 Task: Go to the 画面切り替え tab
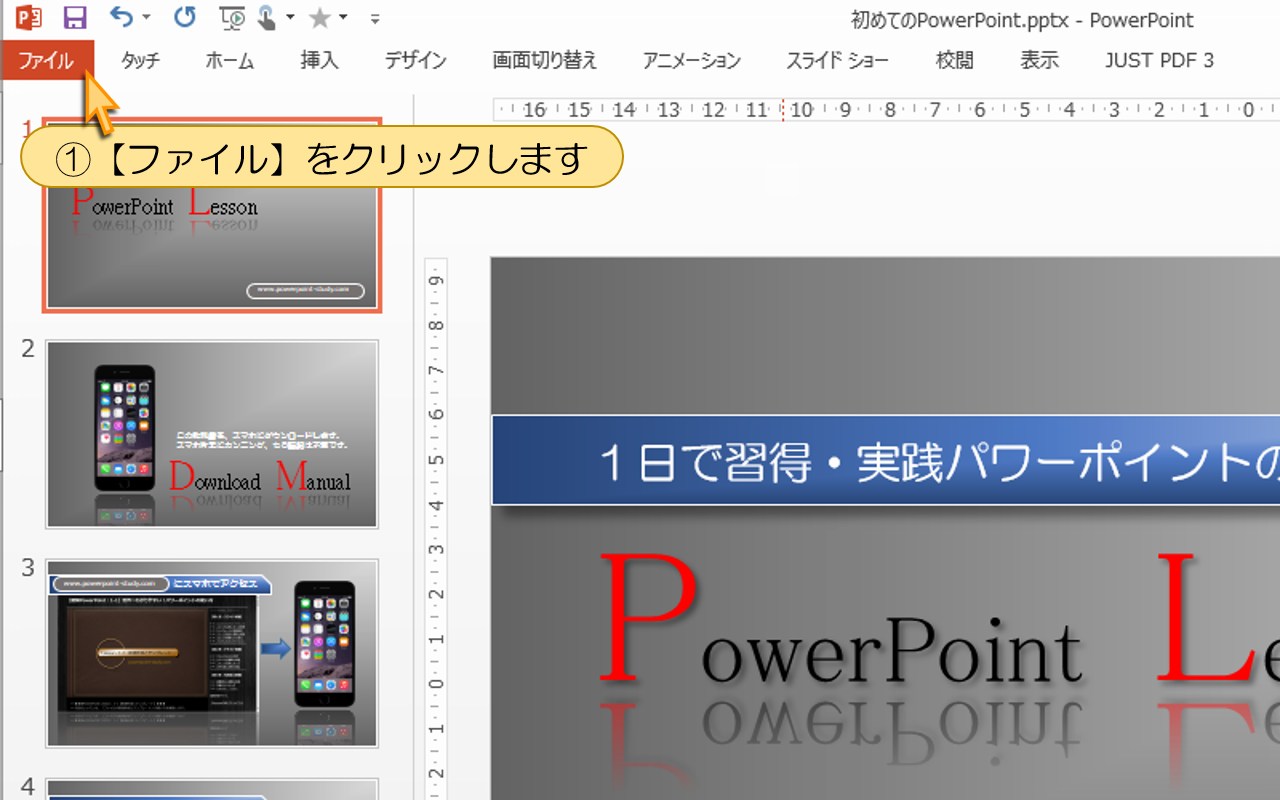545,60
